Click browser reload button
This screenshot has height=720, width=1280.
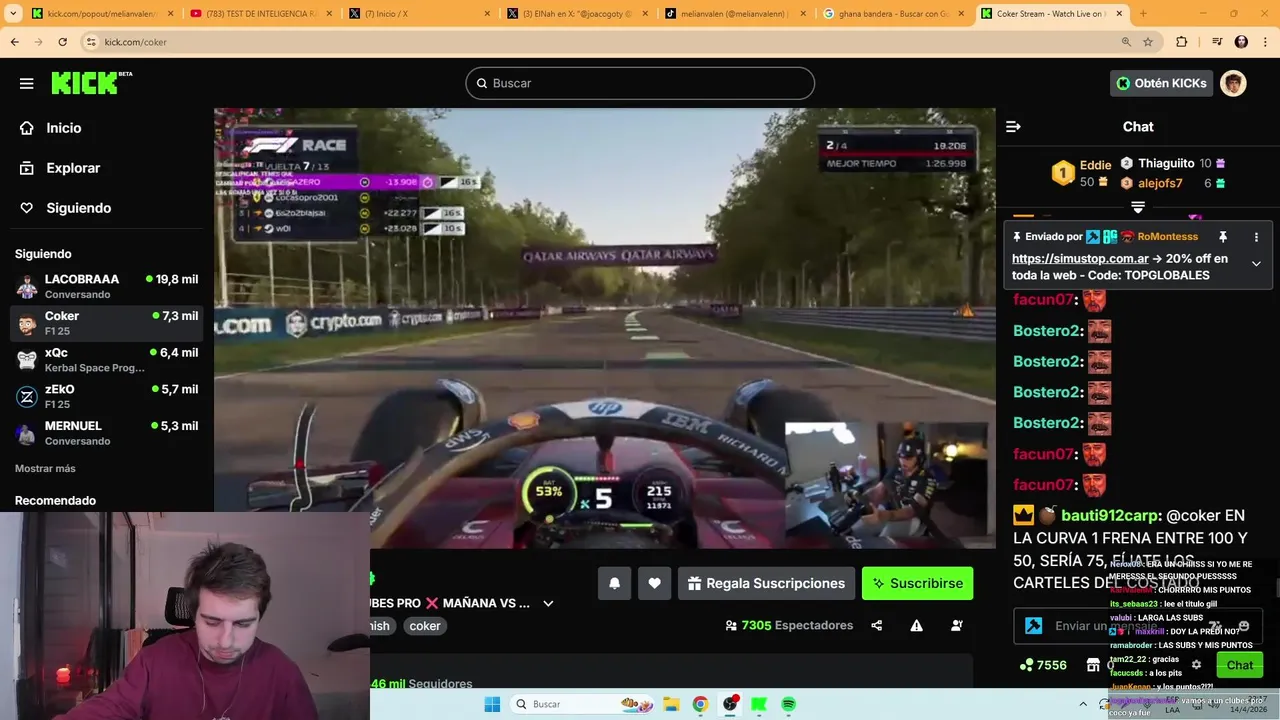tap(62, 42)
